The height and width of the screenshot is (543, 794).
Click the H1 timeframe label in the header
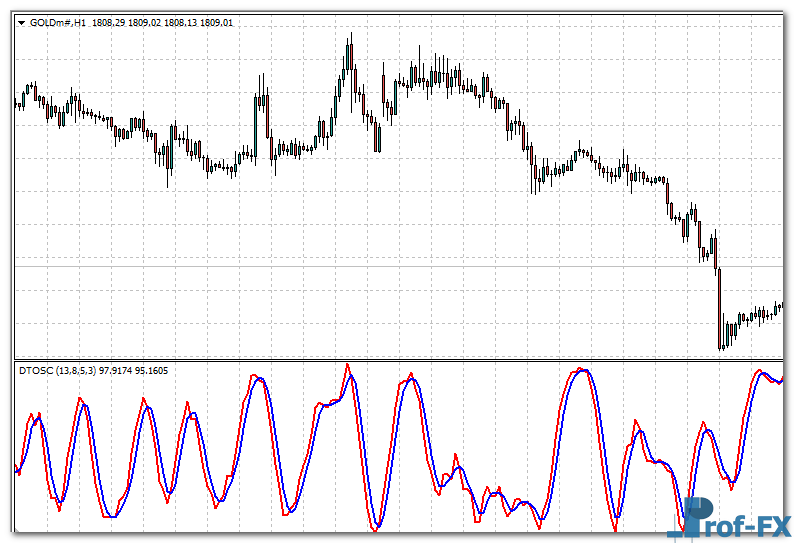(x=80, y=22)
